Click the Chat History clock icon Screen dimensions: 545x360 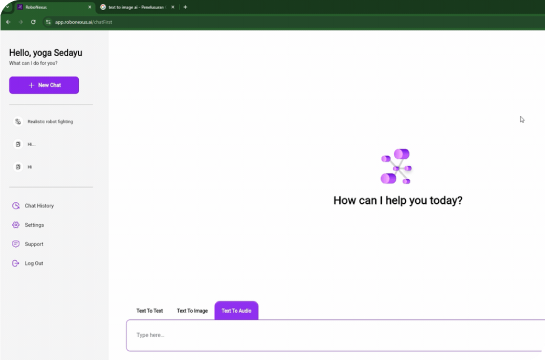coord(16,206)
